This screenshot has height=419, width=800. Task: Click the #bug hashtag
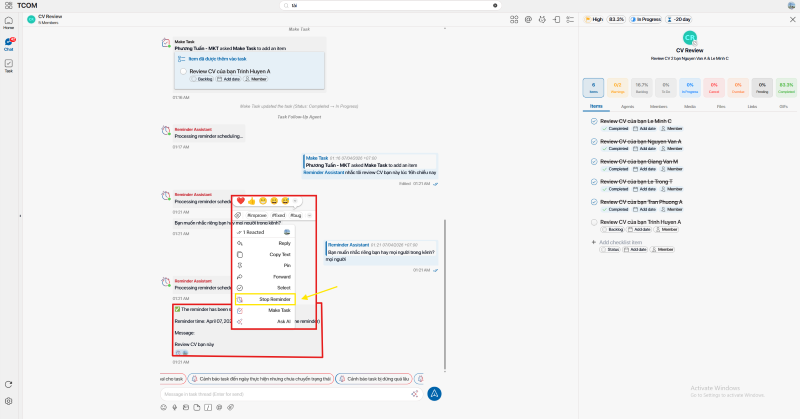[296, 215]
